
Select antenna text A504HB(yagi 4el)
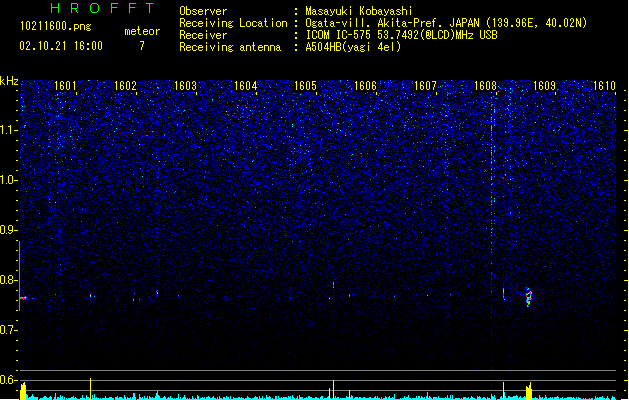353,47
